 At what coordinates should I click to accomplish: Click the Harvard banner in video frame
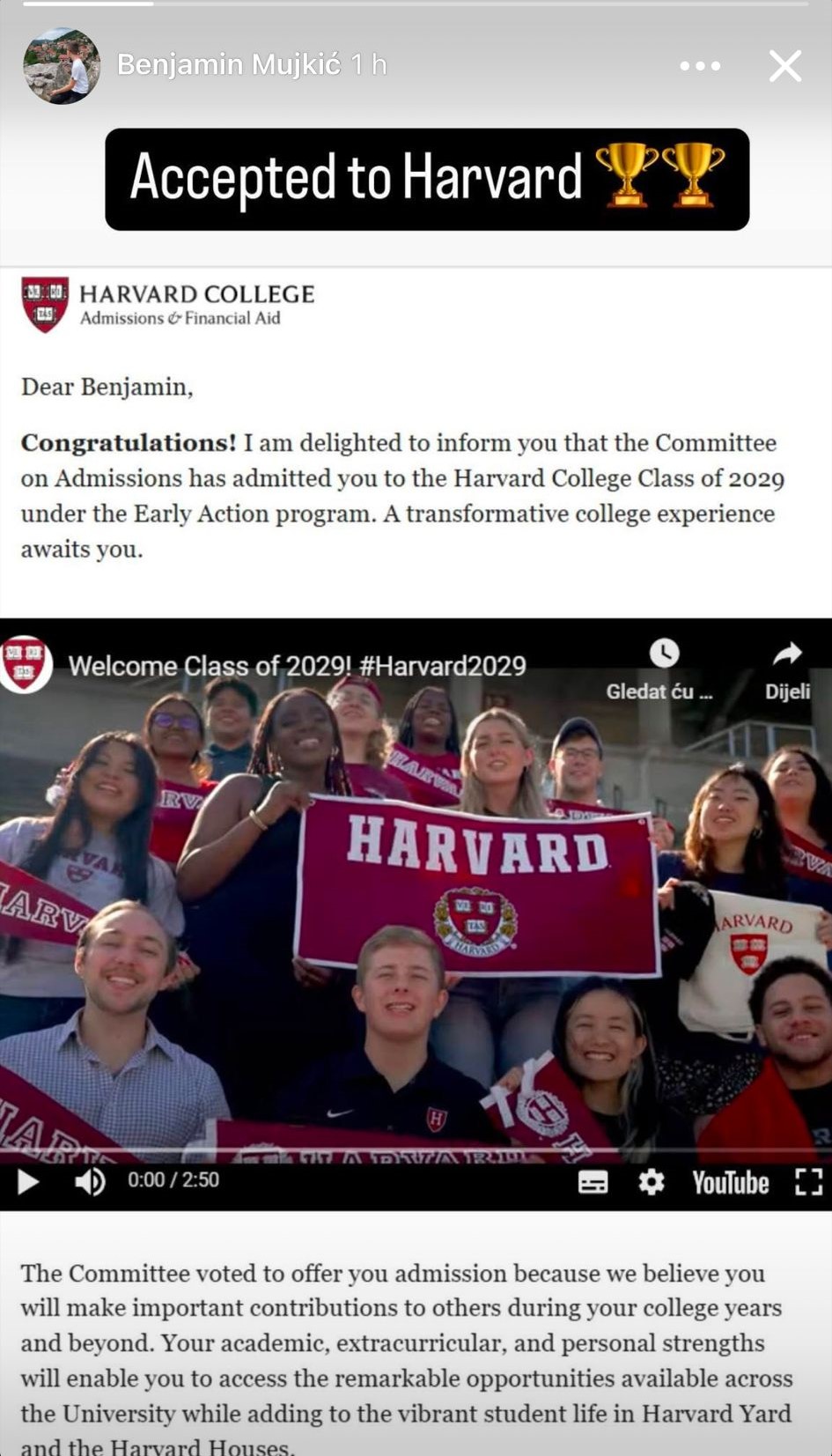tap(478, 885)
